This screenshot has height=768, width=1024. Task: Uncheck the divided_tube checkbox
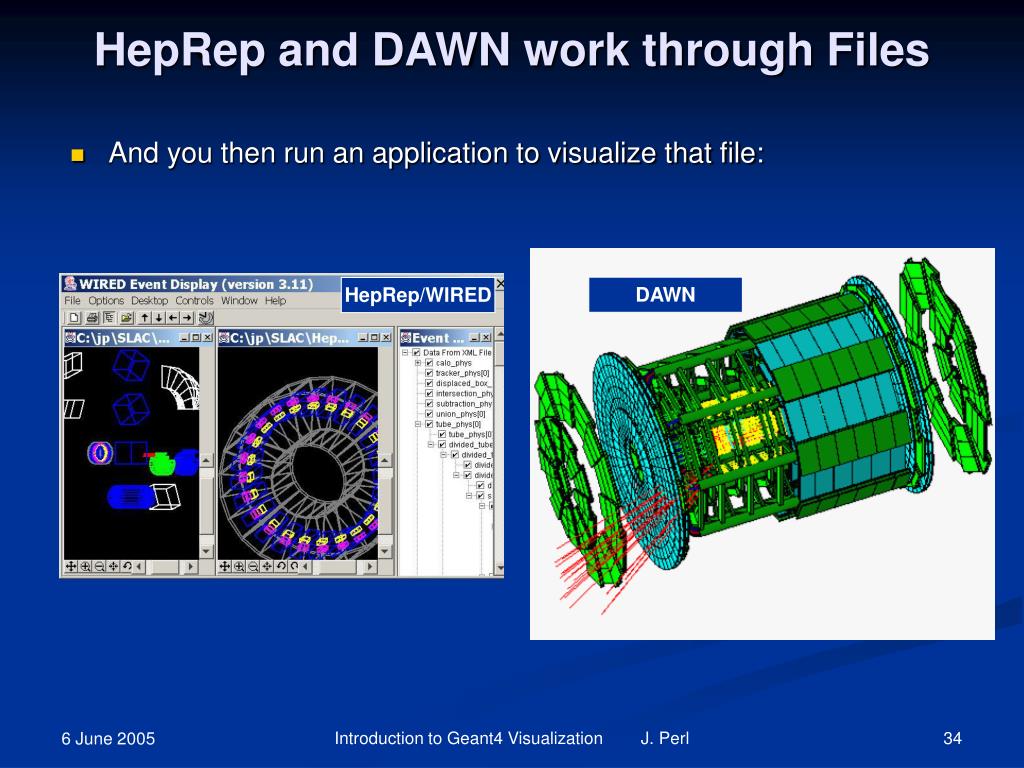click(x=442, y=445)
